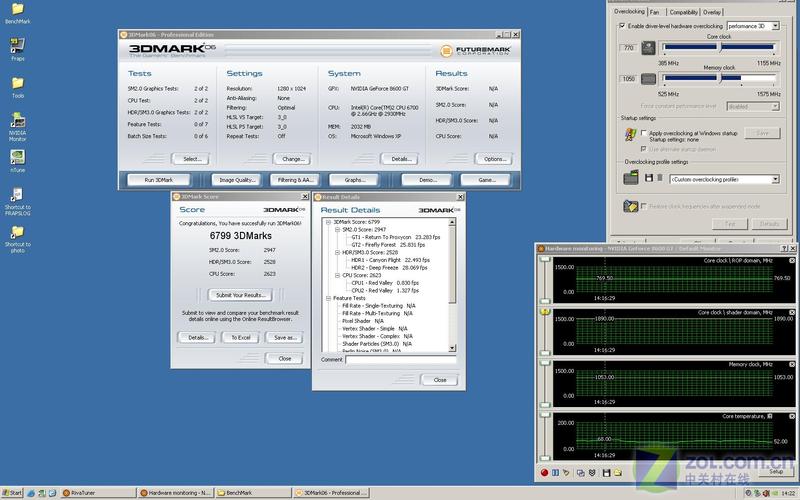The height and width of the screenshot is (500, 800).
Task: Pause hardware monitoring with the blue pause icon
Action: 555,473
